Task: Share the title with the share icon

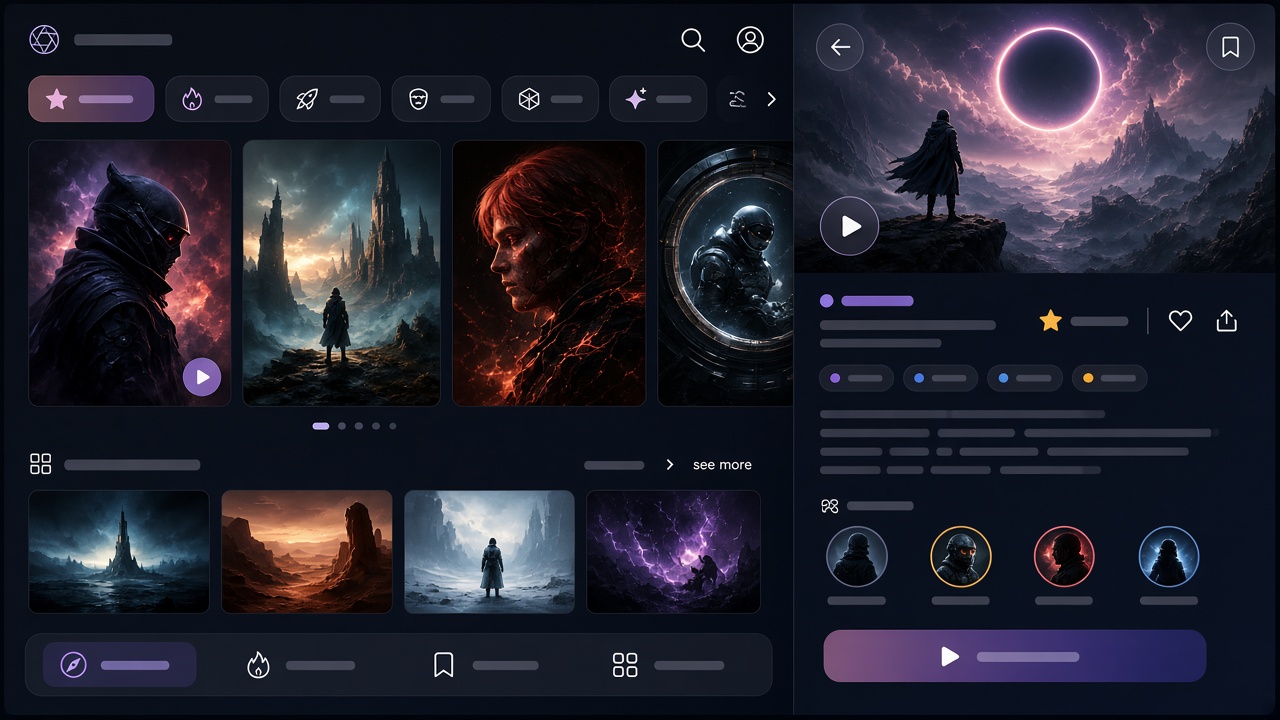Action: click(x=1227, y=321)
